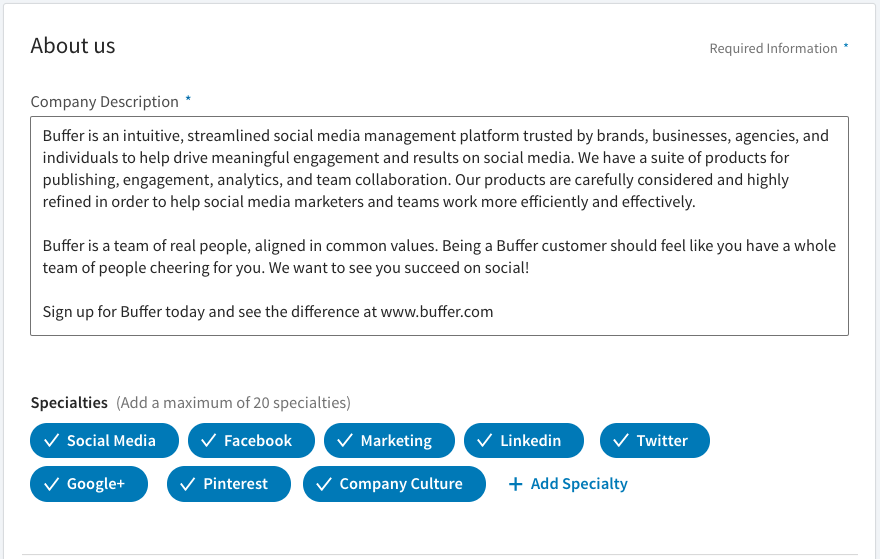Click '(Add a maximum of 20 specialties)' hint

pyautogui.click(x=233, y=402)
